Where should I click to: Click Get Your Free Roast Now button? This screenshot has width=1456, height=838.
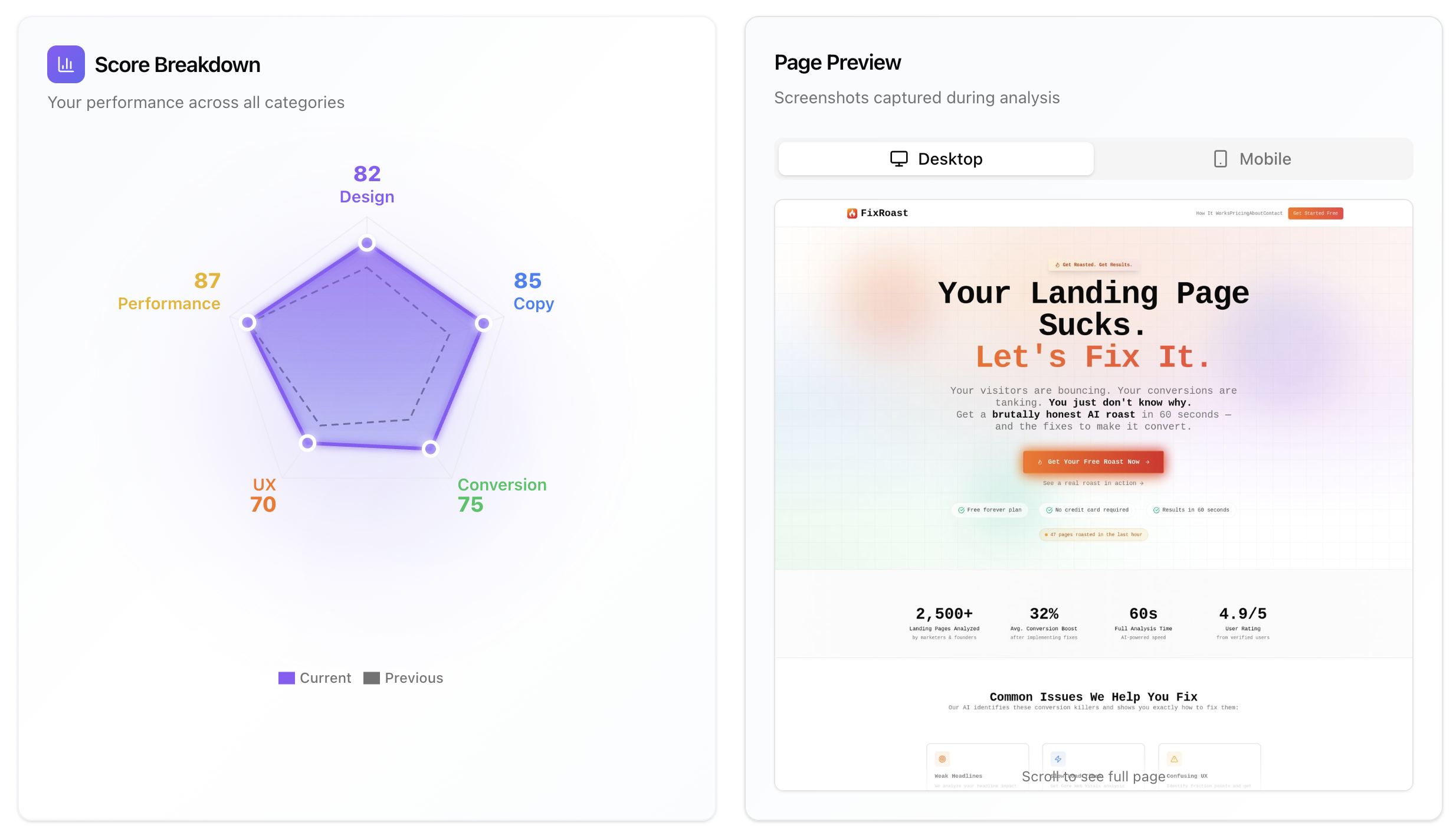(1093, 461)
